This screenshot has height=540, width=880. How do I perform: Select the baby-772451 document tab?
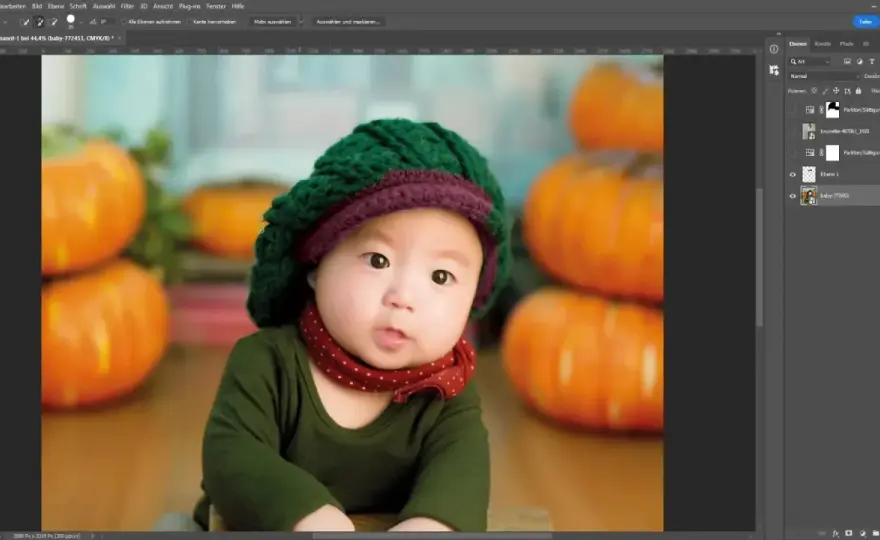pyautogui.click(x=56, y=38)
